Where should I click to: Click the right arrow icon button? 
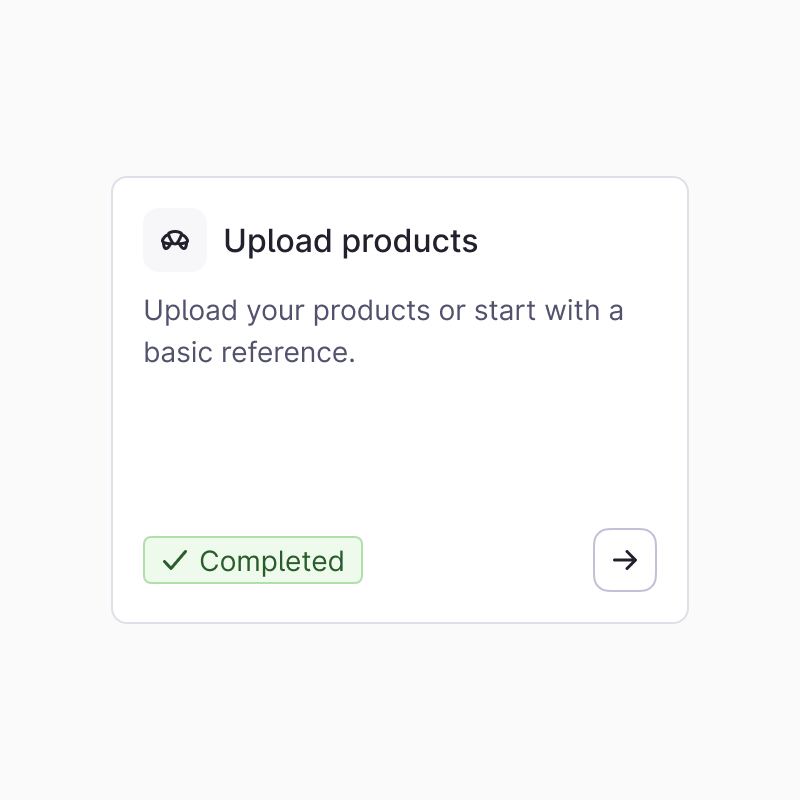tap(625, 560)
